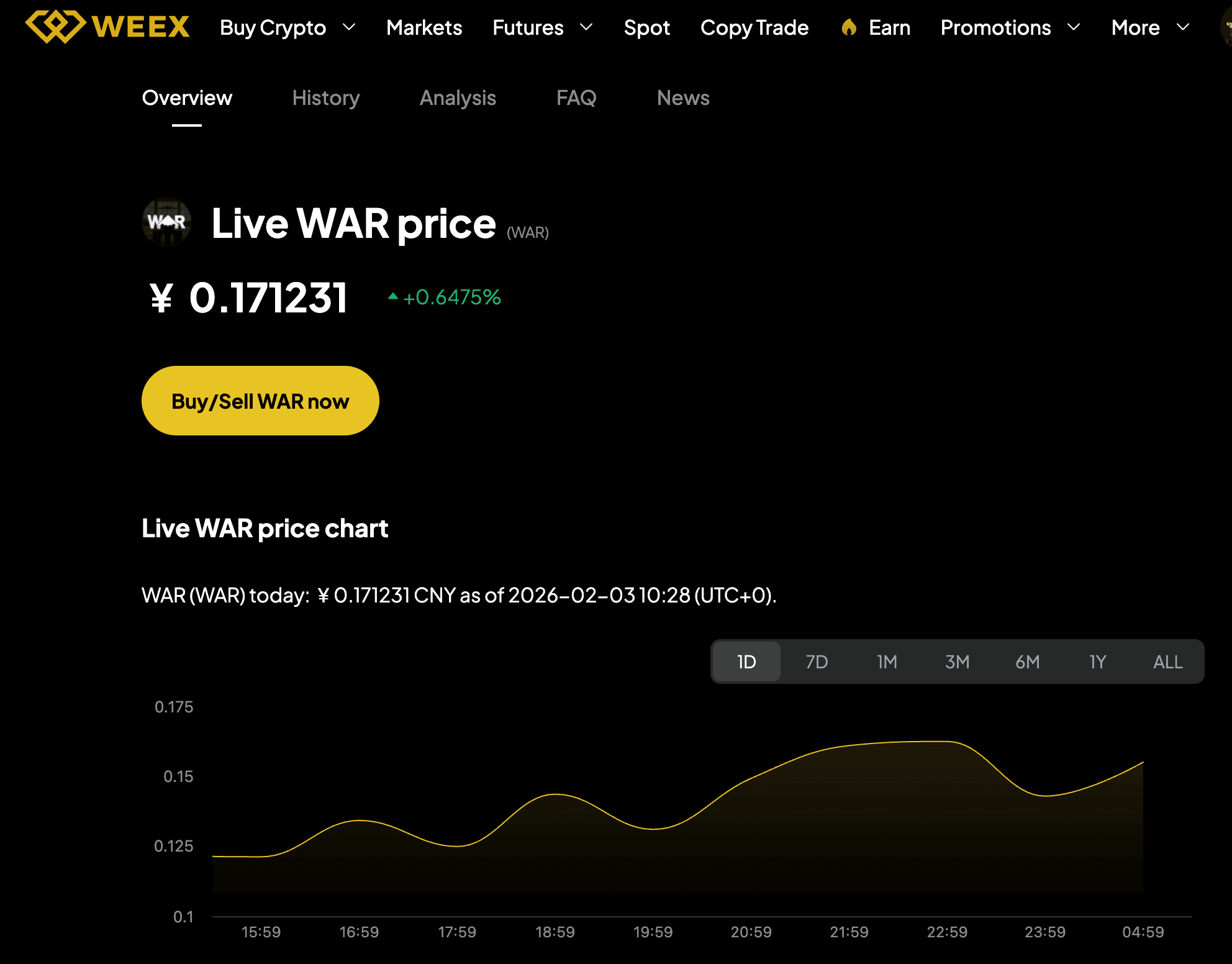Screen dimensions: 1232x964
Task: Click the flame icon next to Earn
Action: point(848,27)
